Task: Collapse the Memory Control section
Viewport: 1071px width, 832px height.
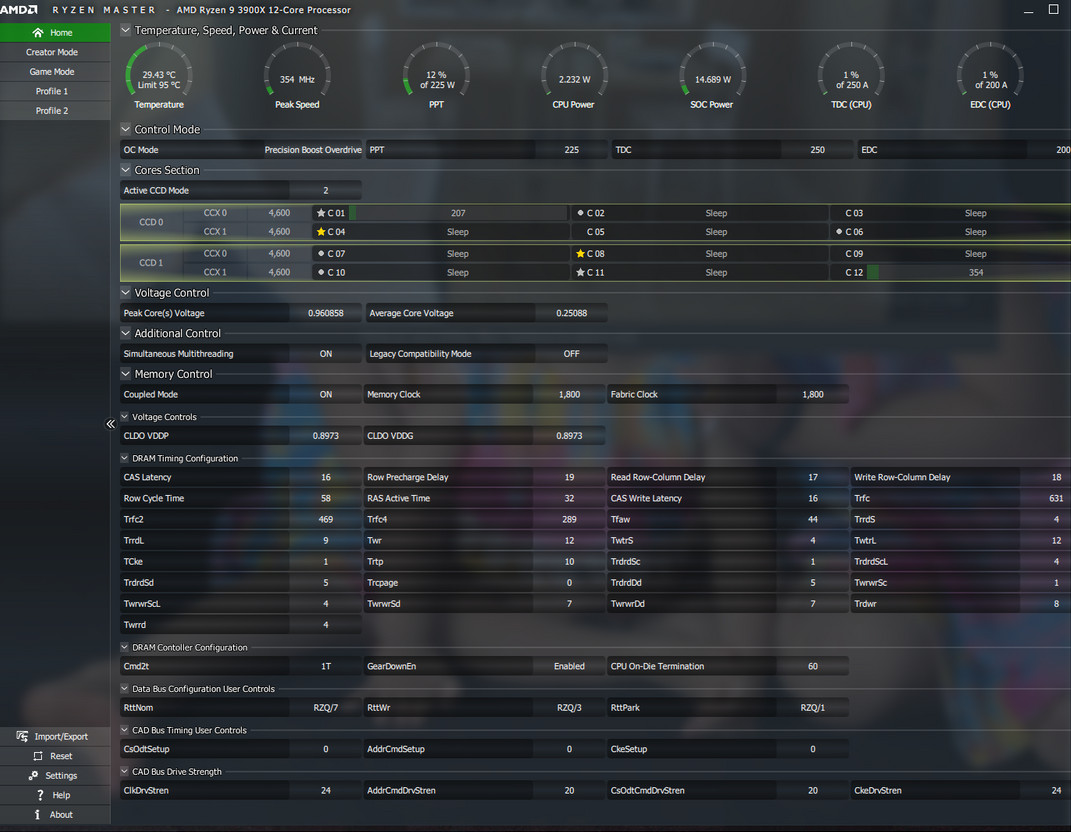Action: tap(126, 374)
